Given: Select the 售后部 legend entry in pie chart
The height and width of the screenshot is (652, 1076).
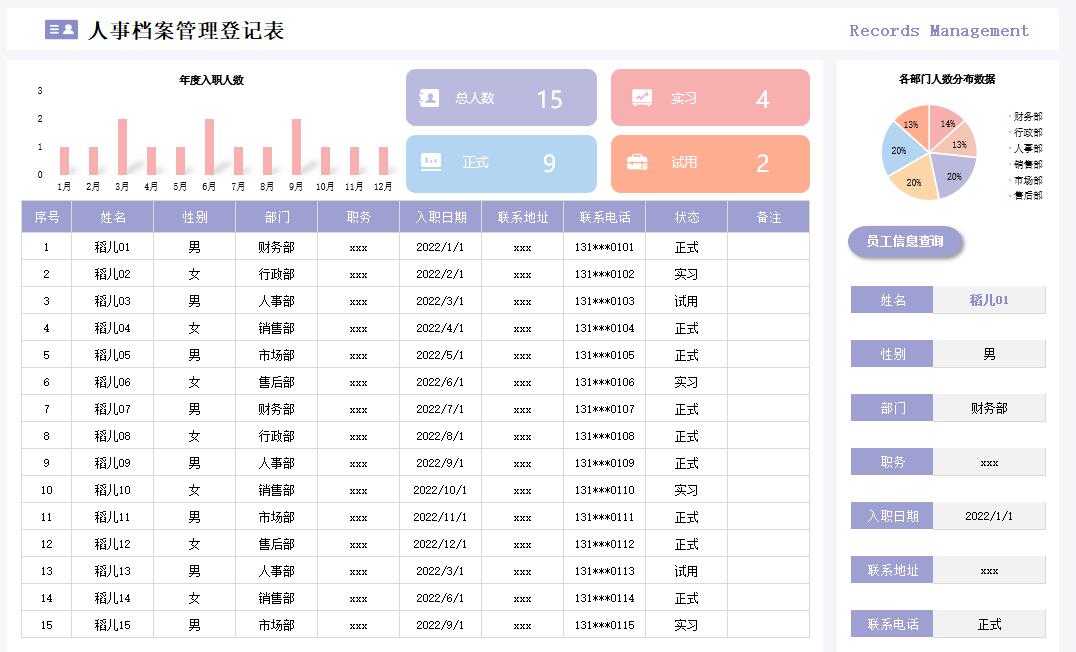Looking at the screenshot, I should [1027, 196].
